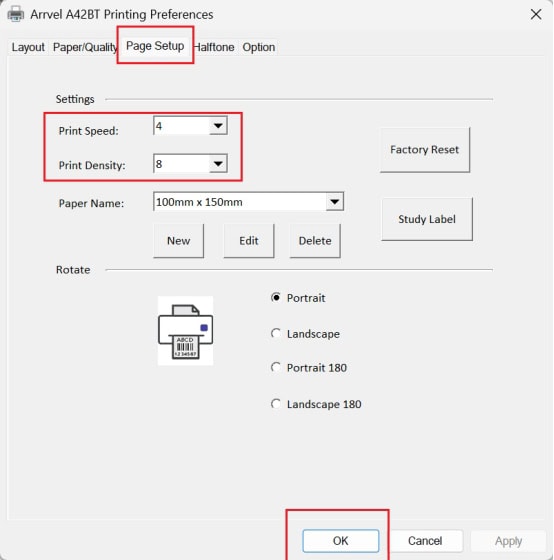Delete the selected paper size
Screen dimensions: 554x560
(x=315, y=241)
